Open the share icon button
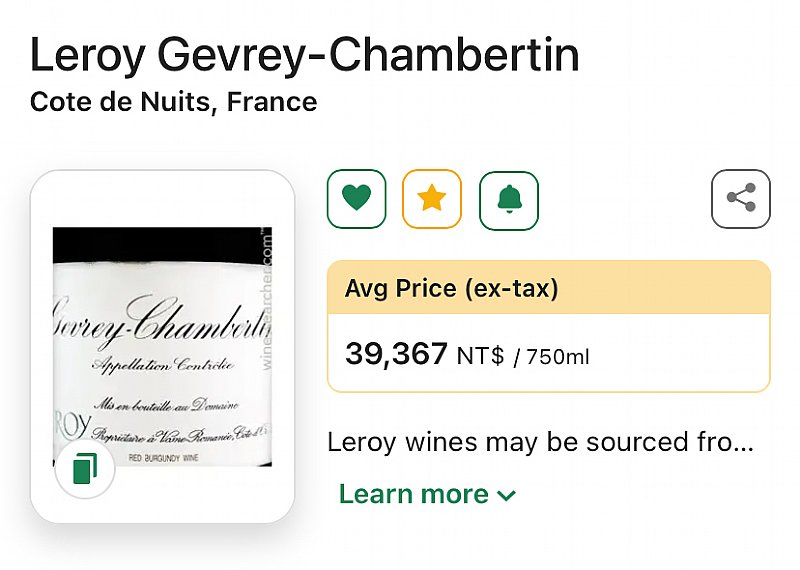 coord(741,199)
